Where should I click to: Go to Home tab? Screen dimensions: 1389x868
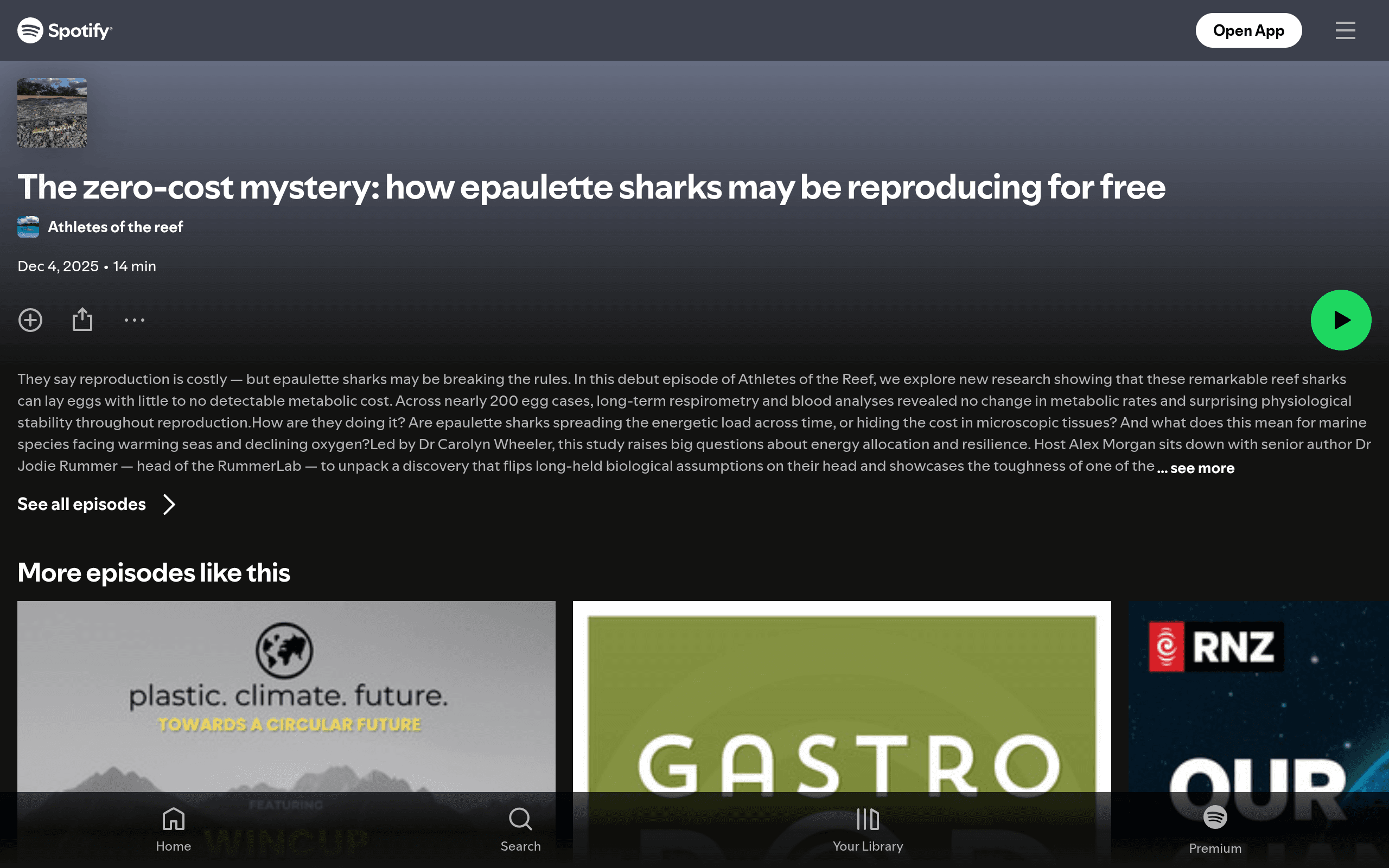tap(173, 829)
